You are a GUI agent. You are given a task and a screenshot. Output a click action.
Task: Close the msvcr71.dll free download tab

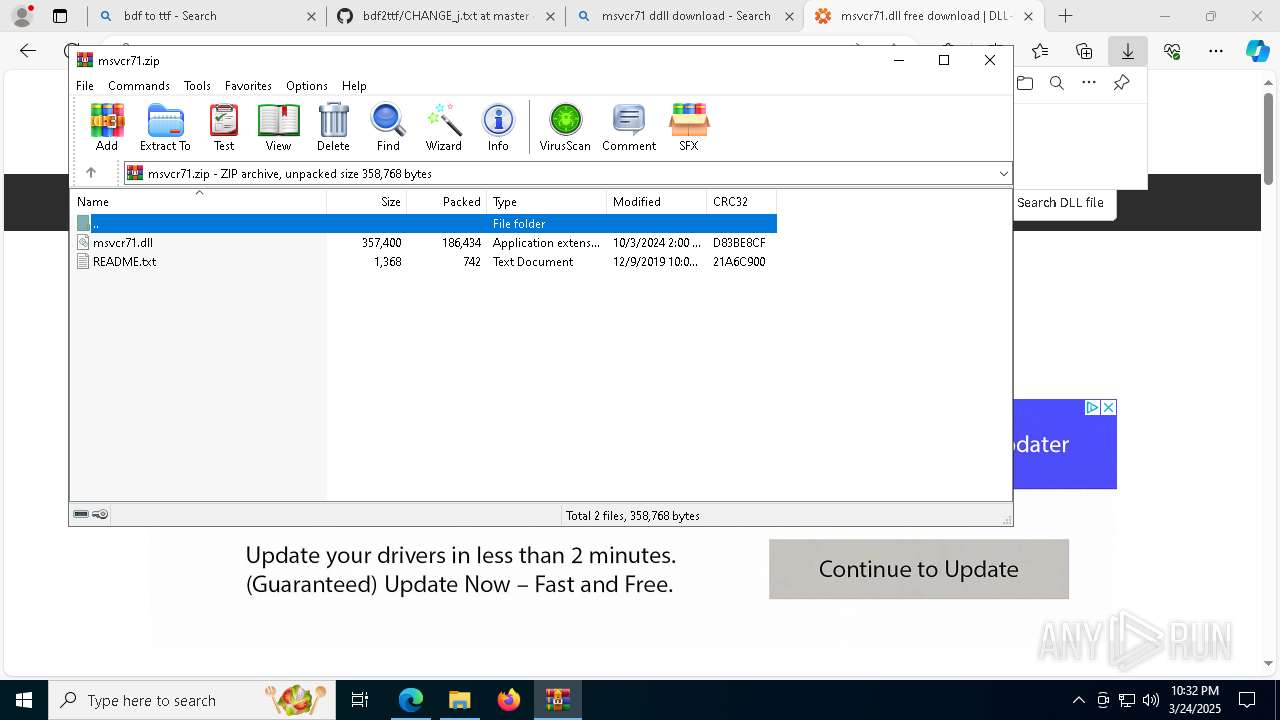pos(1029,16)
